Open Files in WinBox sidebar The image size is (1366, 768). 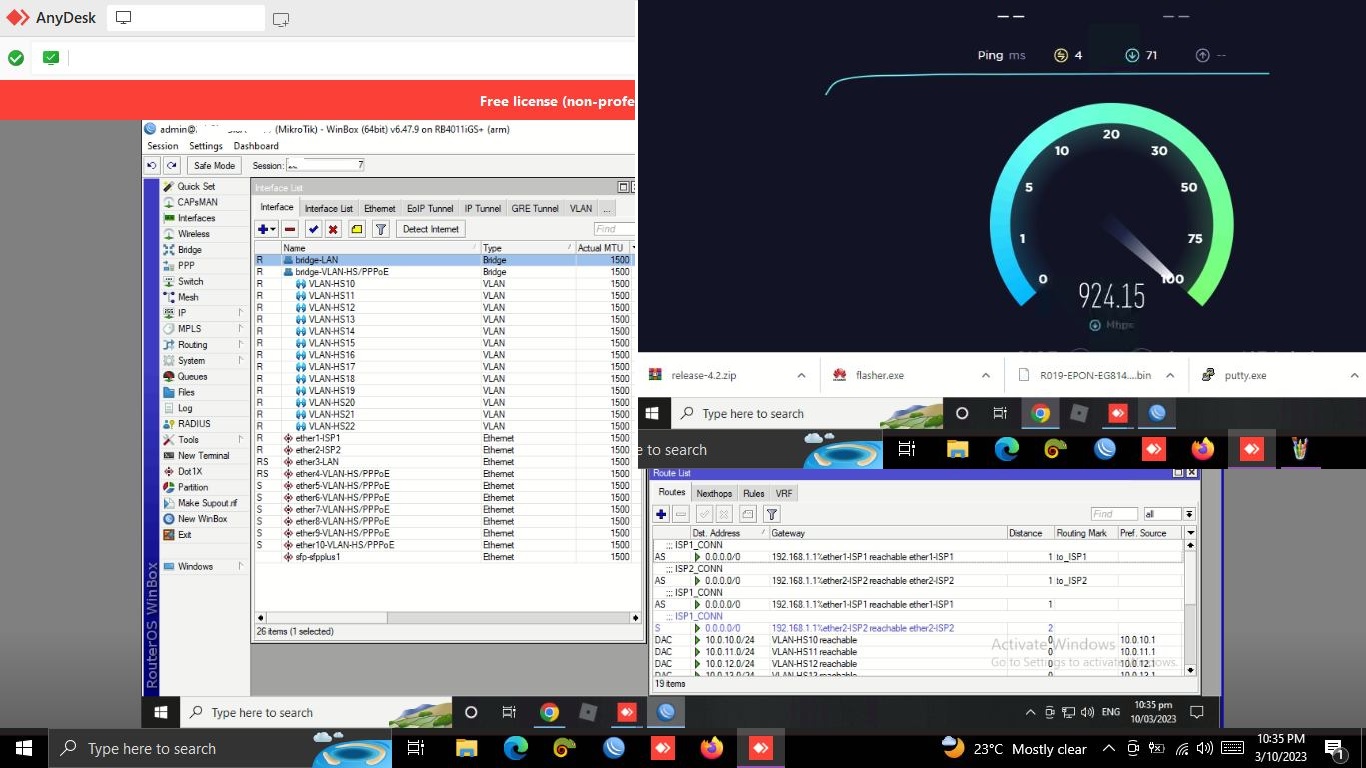(x=186, y=392)
